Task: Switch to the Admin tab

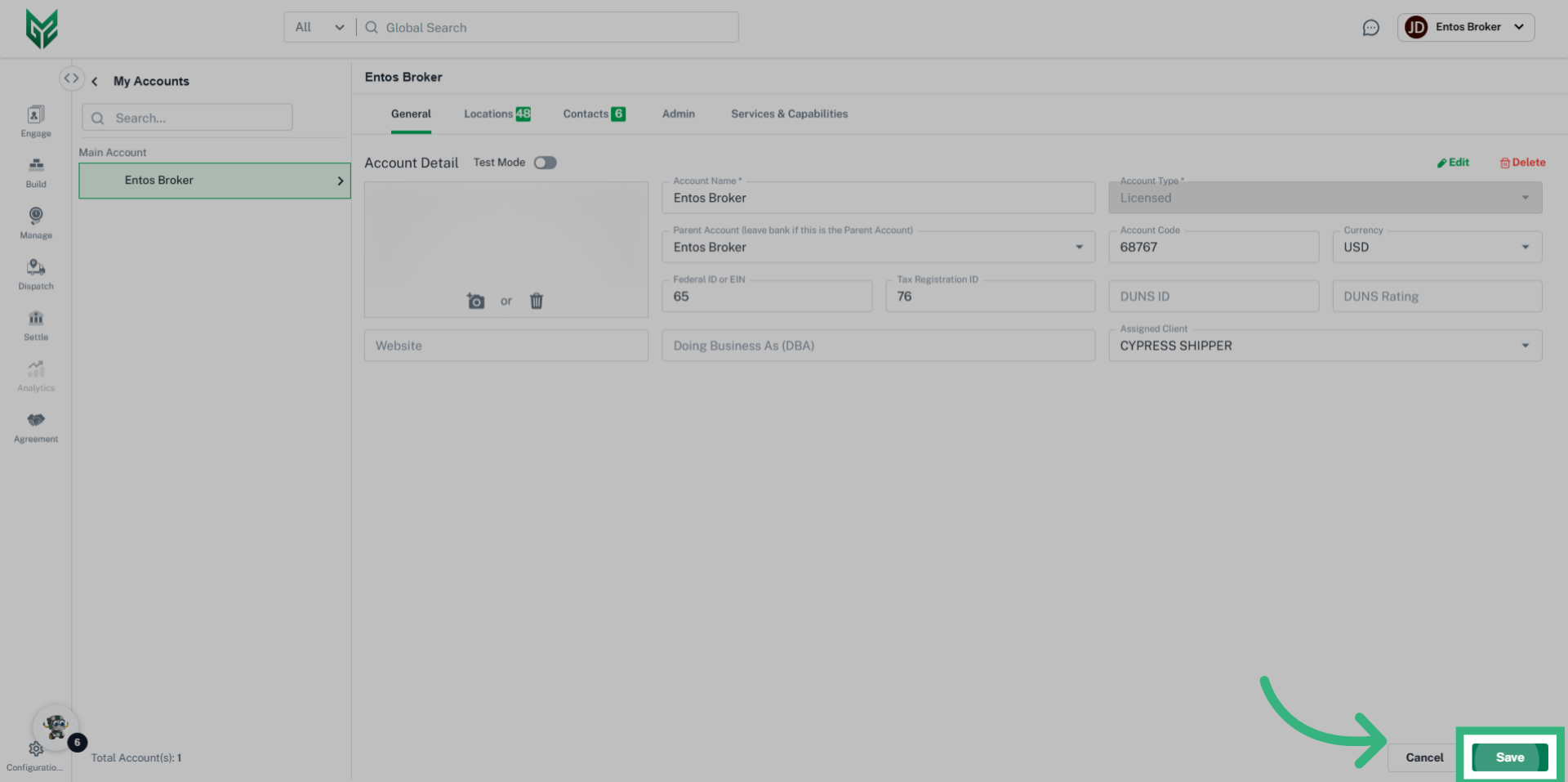Action: [679, 114]
